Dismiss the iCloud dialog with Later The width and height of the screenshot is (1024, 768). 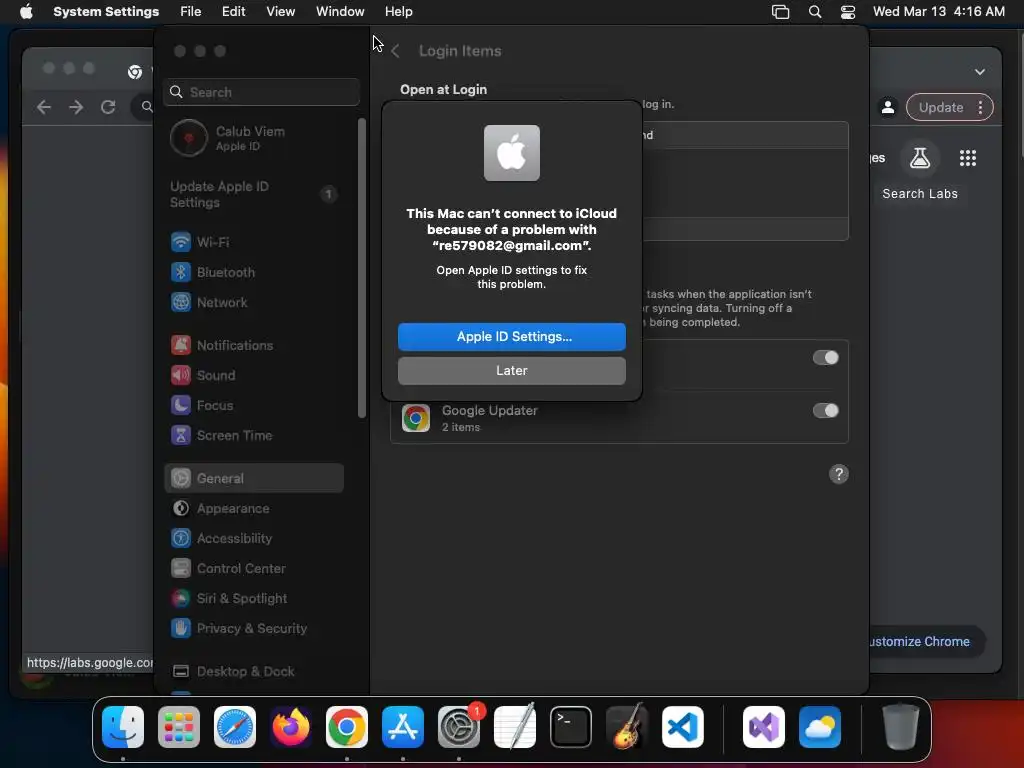click(511, 371)
